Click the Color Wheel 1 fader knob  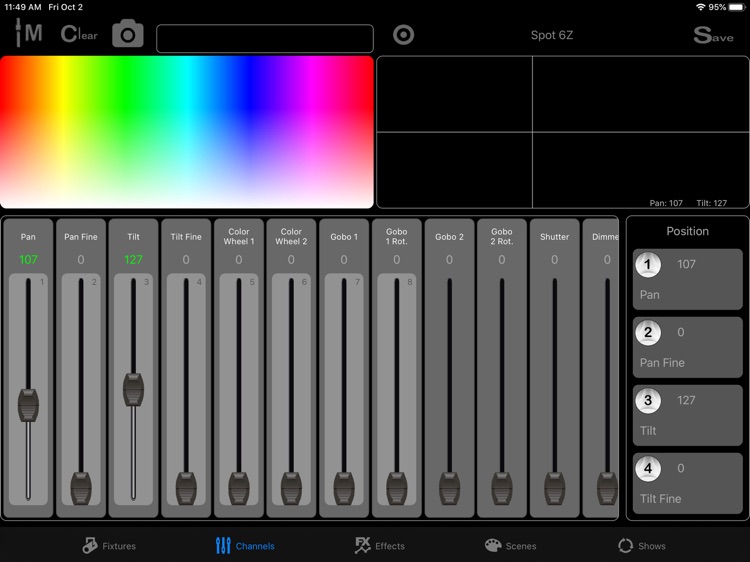239,488
